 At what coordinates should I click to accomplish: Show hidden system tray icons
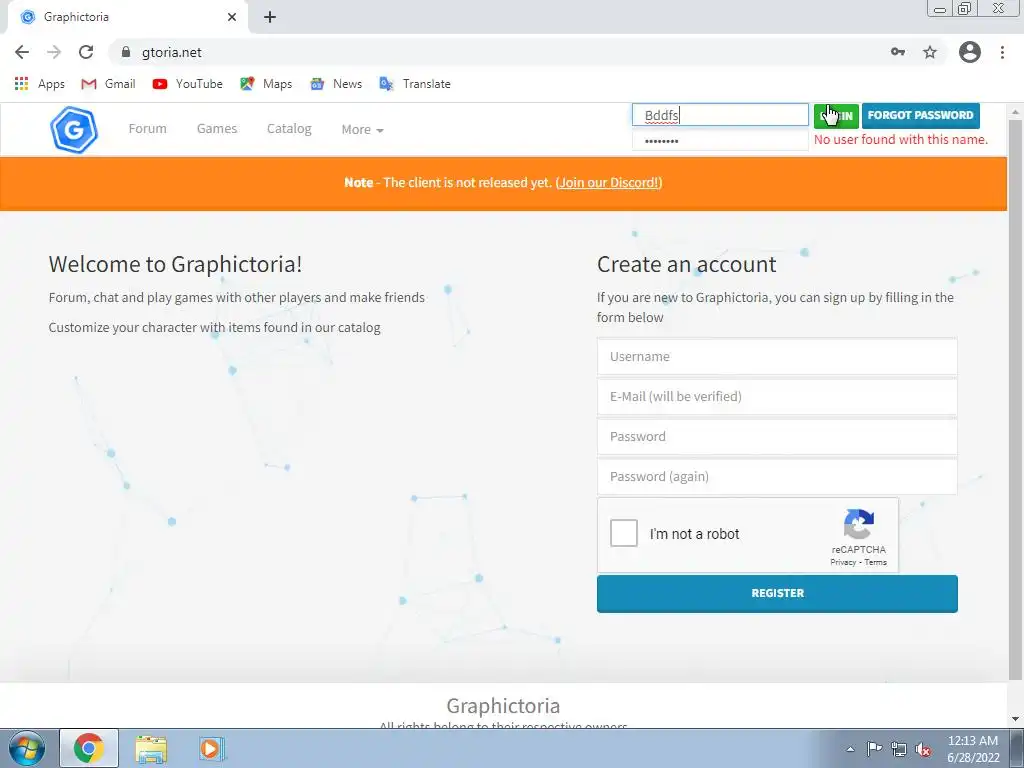pos(850,749)
